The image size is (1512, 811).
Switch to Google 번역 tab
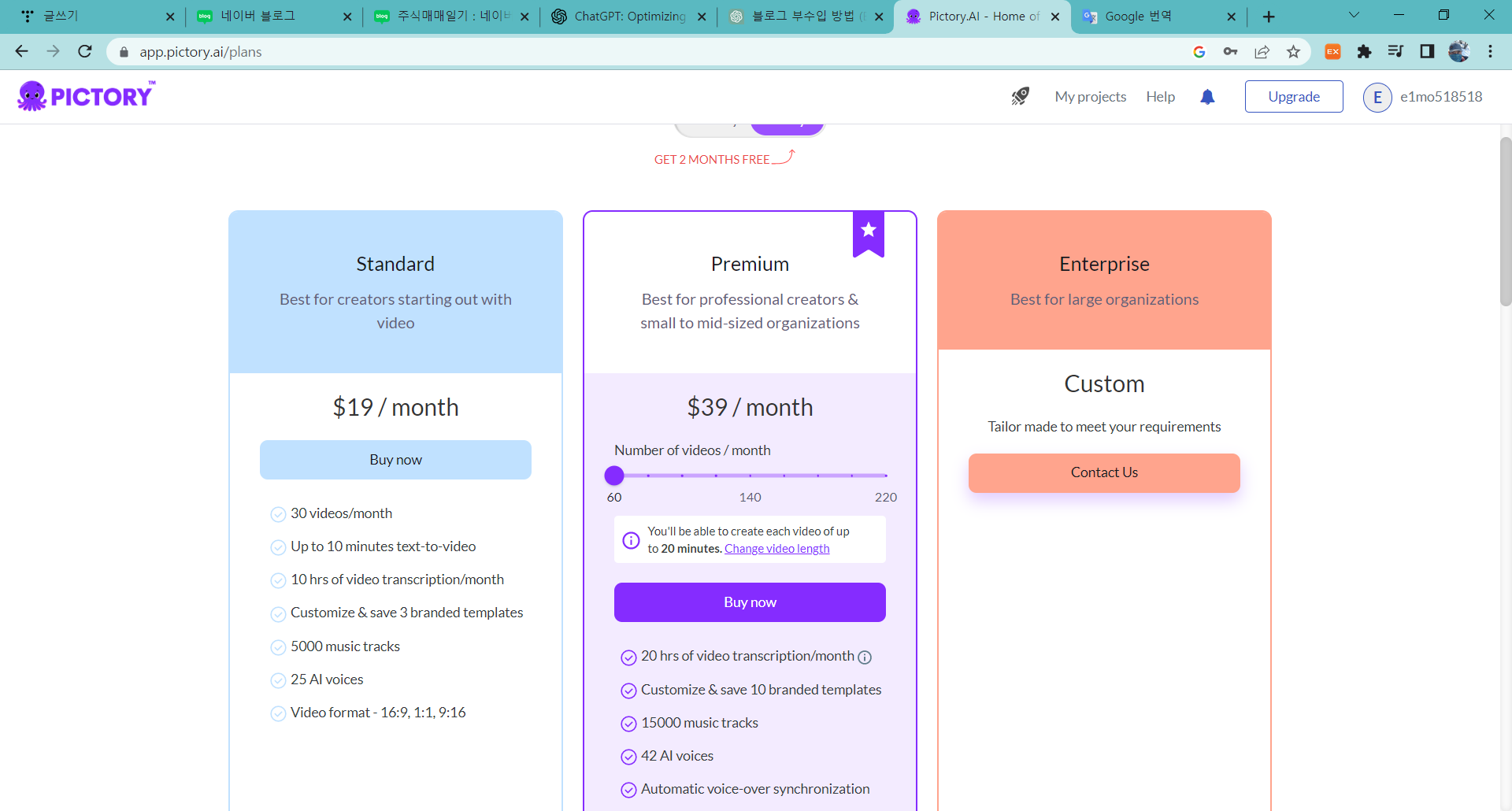tap(1159, 17)
